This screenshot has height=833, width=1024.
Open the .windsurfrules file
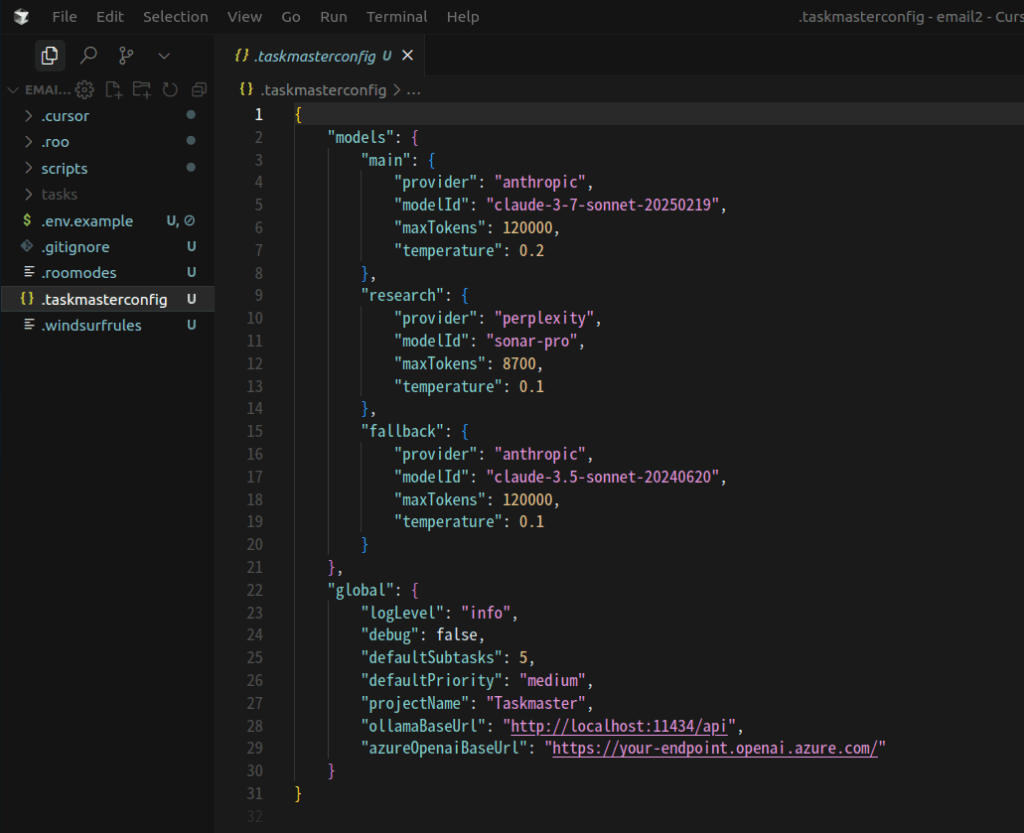[108, 325]
